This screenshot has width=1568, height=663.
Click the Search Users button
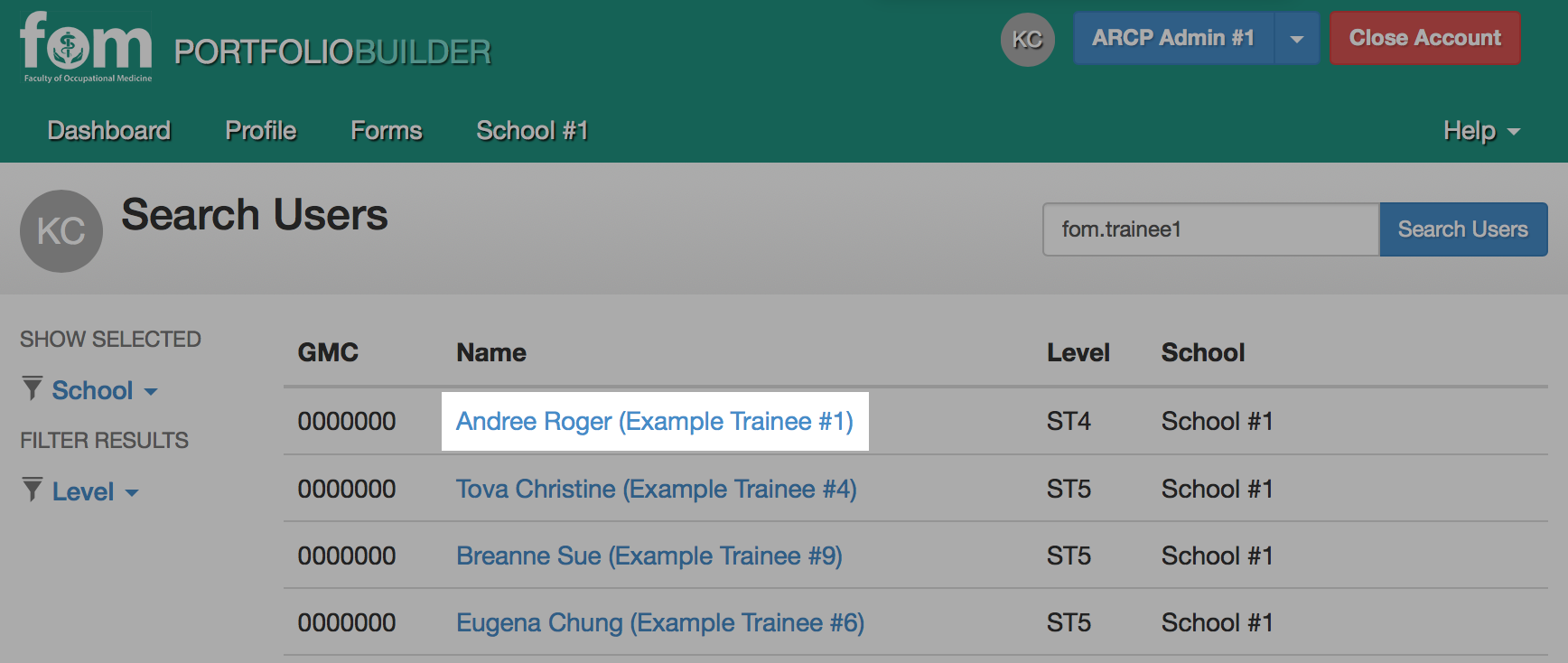pos(1463,229)
